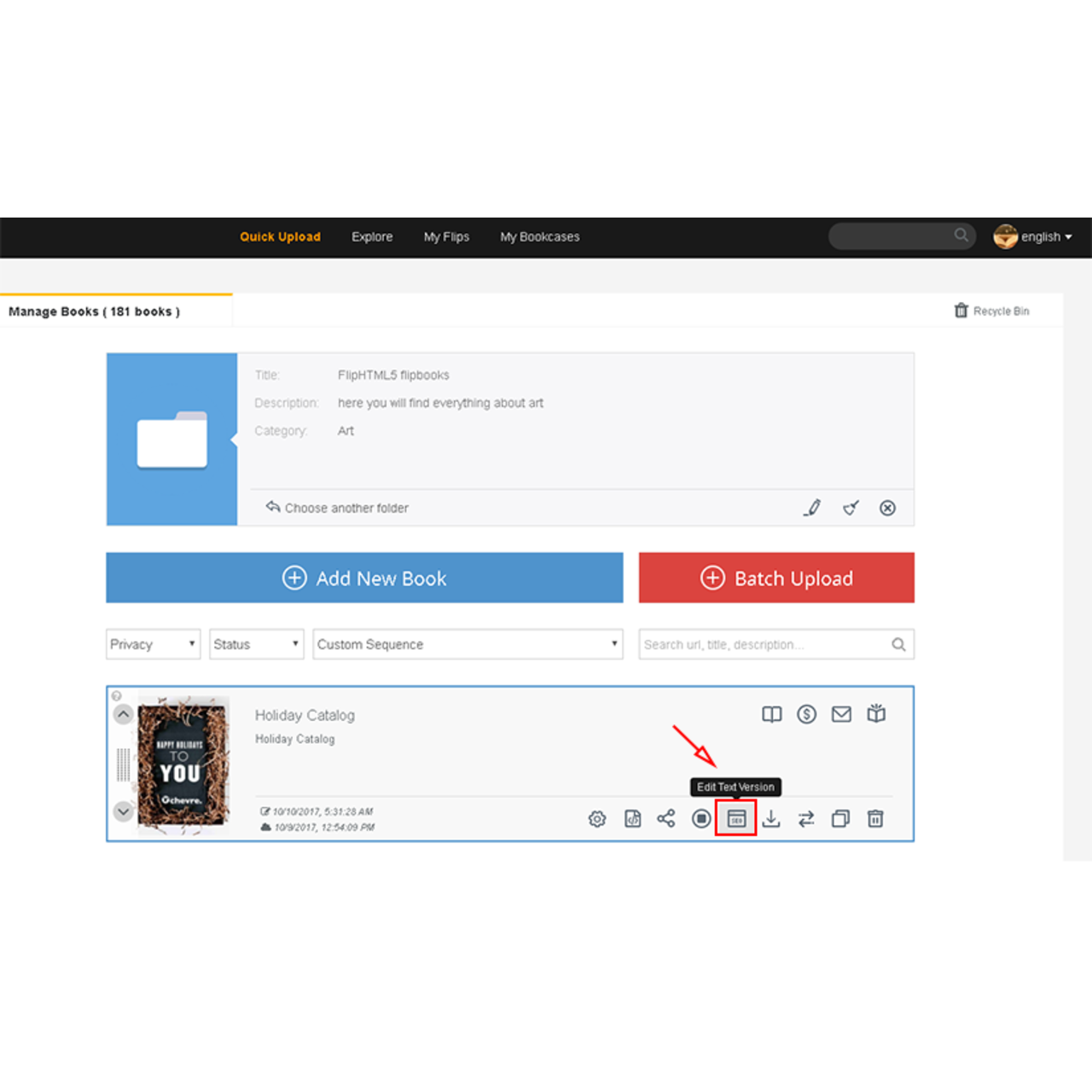Viewport: 1092px width, 1092px height.
Task: Click the read book icon
Action: [771, 714]
